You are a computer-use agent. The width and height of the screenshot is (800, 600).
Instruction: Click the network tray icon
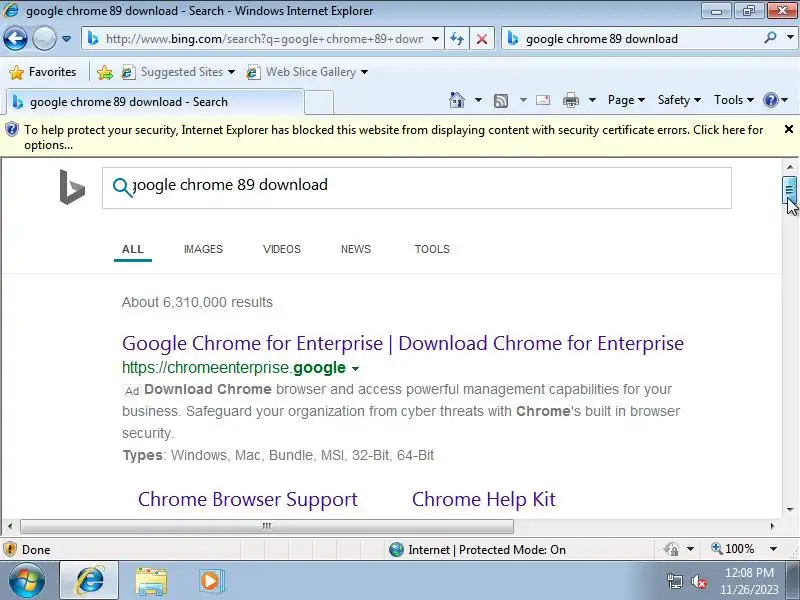pyautogui.click(x=674, y=581)
